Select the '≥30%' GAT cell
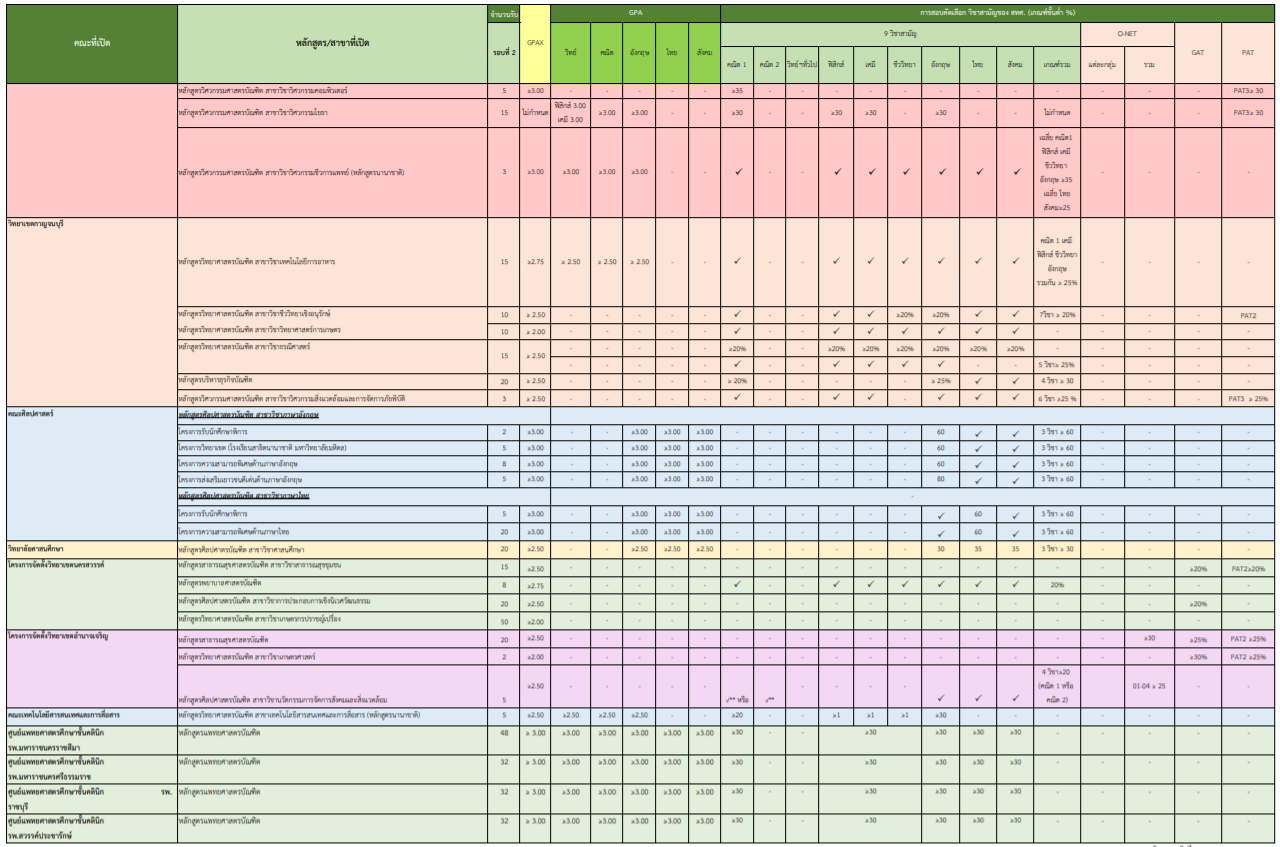Image resolution: width=1280 pixels, height=847 pixels. click(x=1198, y=657)
